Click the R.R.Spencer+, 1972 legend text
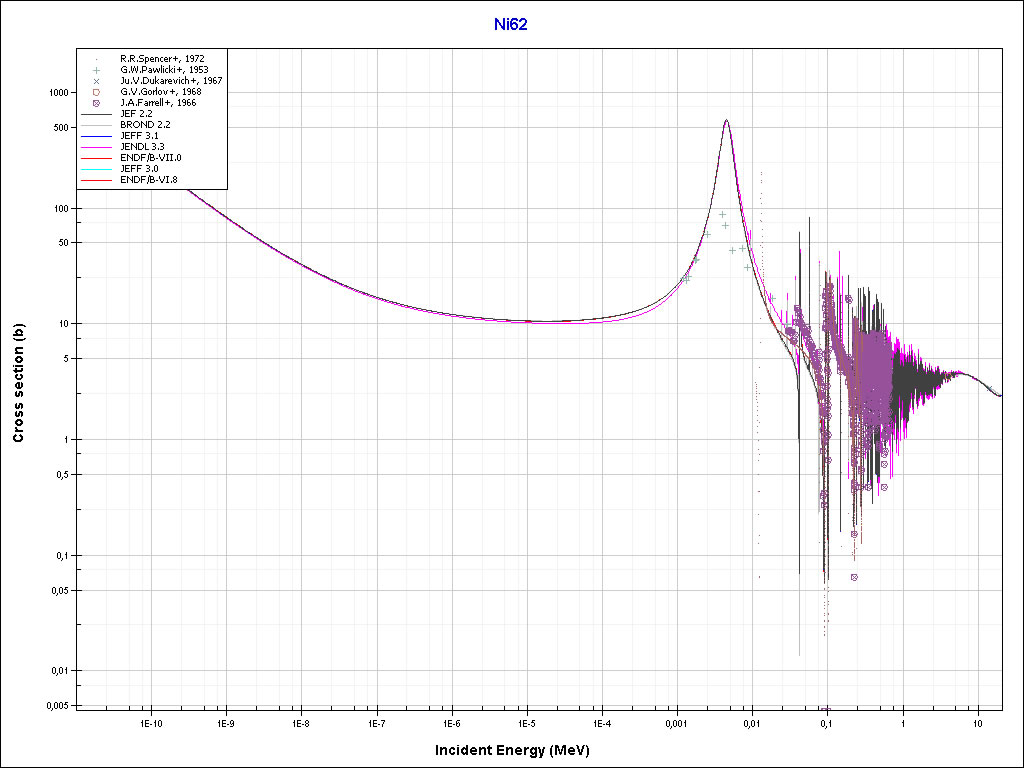The height and width of the screenshot is (768, 1024). 163,59
